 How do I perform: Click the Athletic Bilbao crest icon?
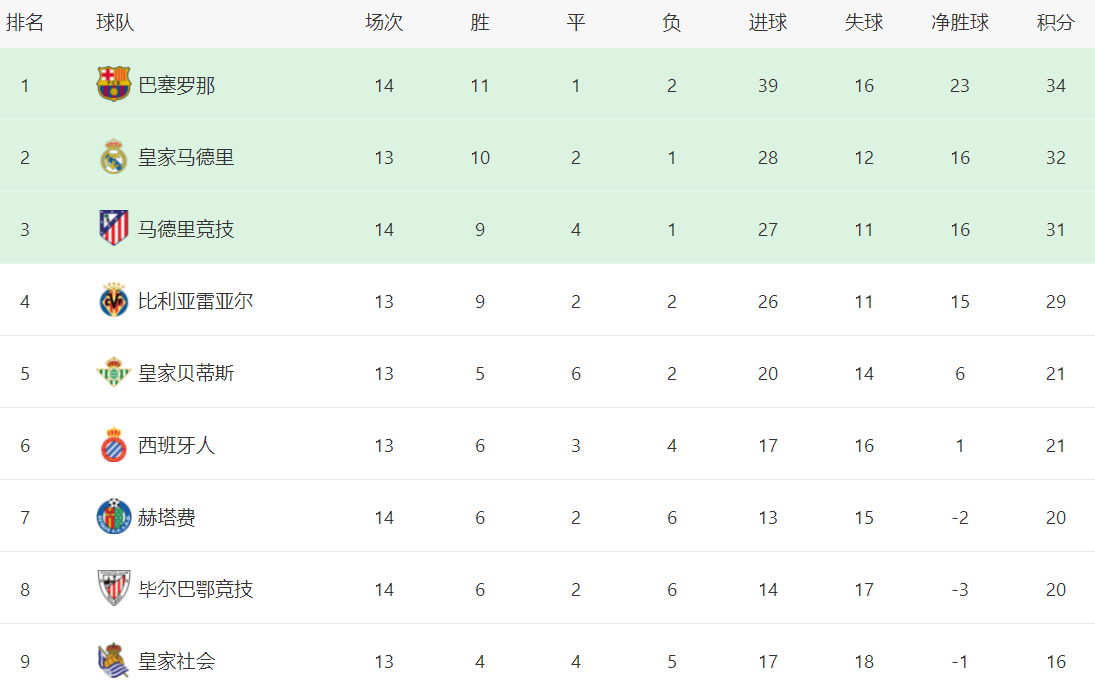pos(114,589)
